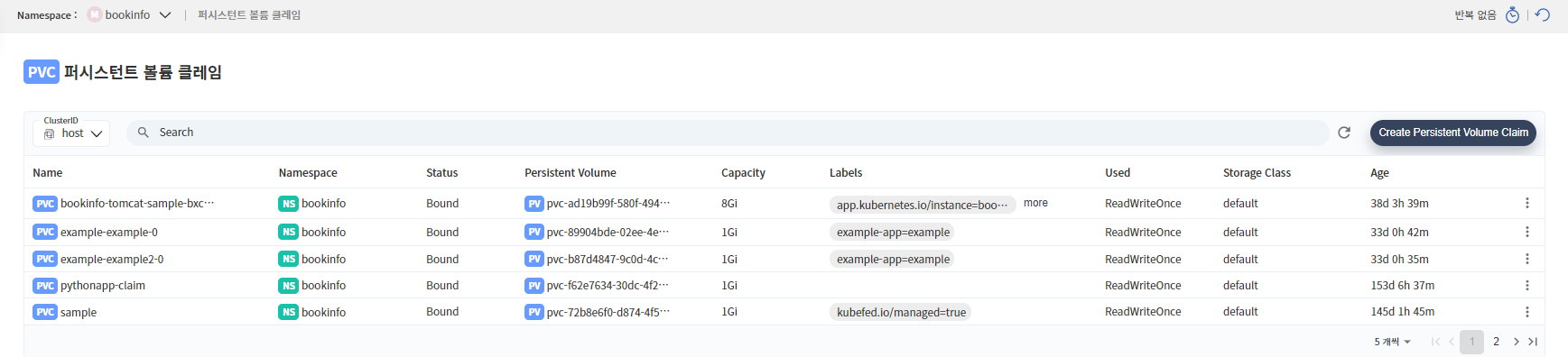The height and width of the screenshot is (357, 1568).
Task: Sort by Age column header
Action: (1379, 173)
